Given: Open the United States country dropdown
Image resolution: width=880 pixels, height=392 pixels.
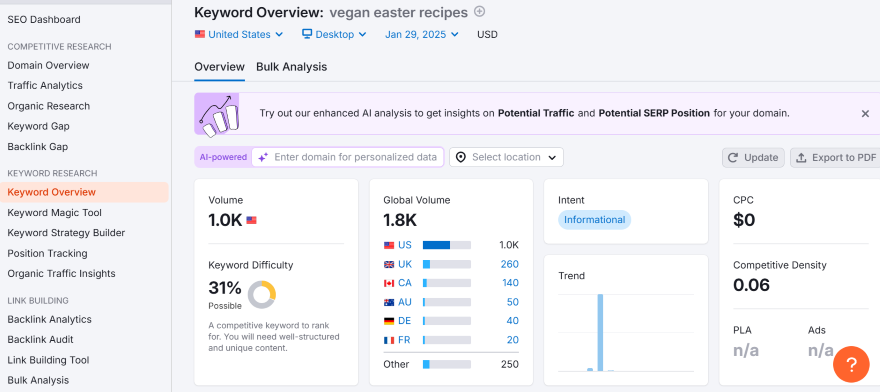Looking at the screenshot, I should pyautogui.click(x=239, y=34).
